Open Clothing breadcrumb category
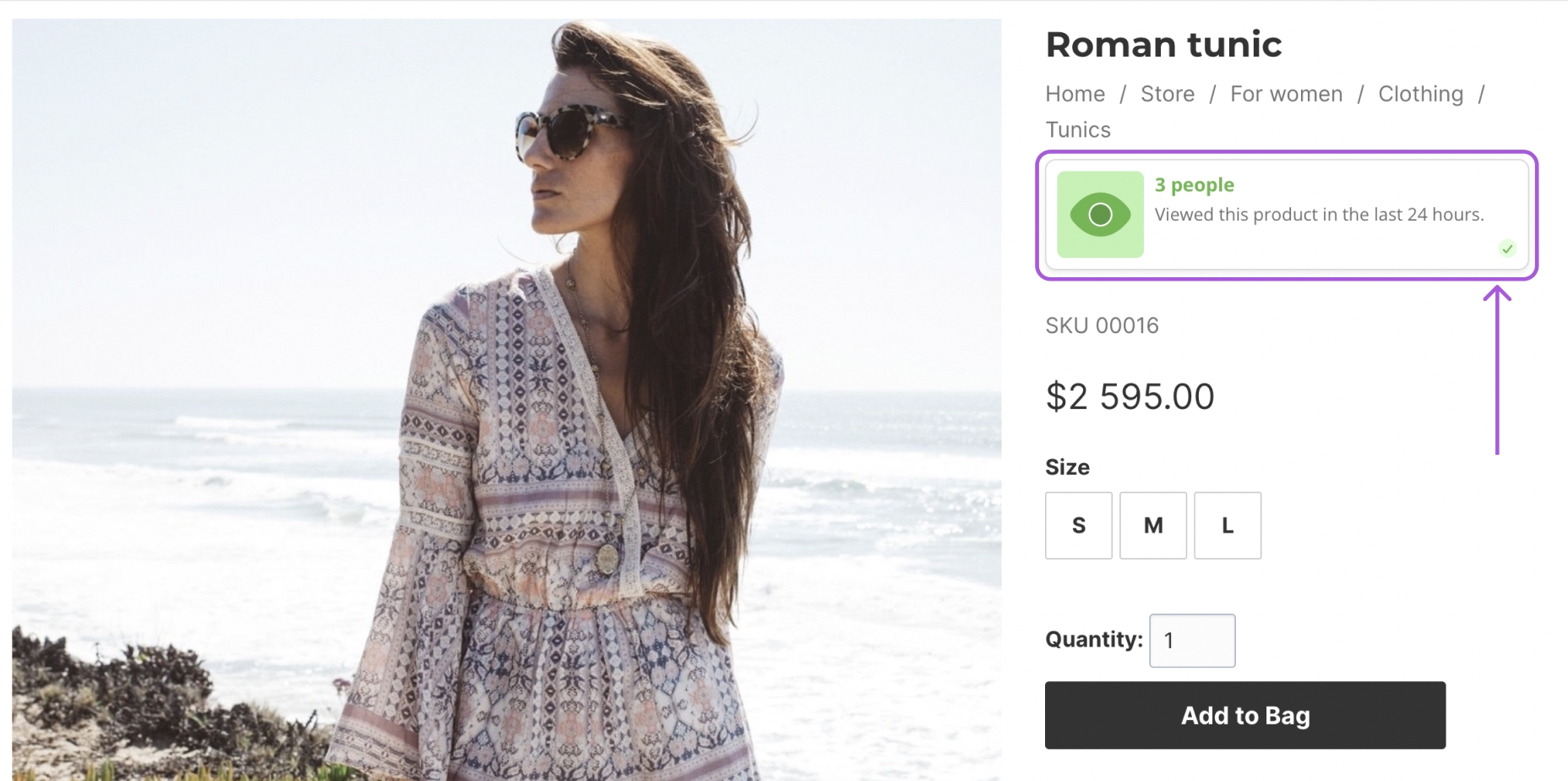Image resolution: width=1568 pixels, height=781 pixels. (x=1420, y=94)
